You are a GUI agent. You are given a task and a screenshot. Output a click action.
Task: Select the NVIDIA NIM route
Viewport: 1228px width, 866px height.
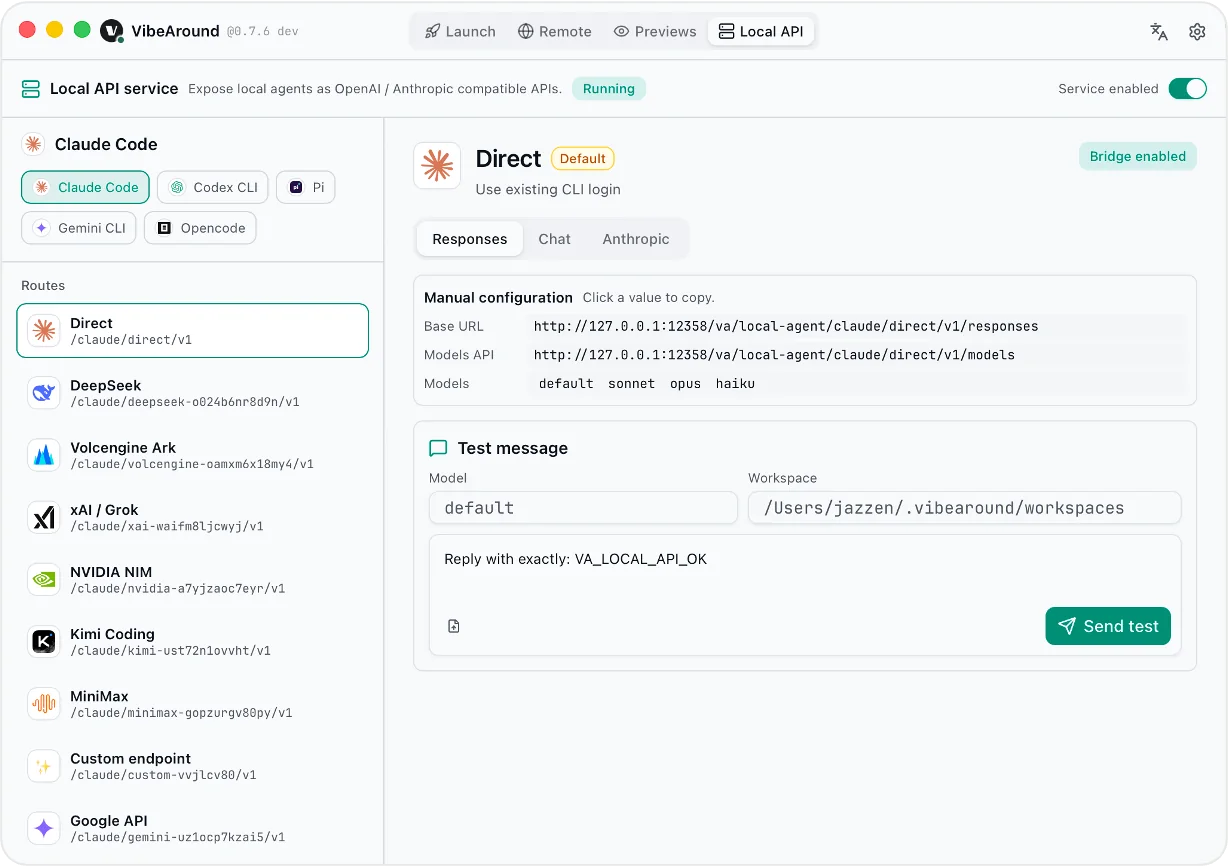point(193,579)
